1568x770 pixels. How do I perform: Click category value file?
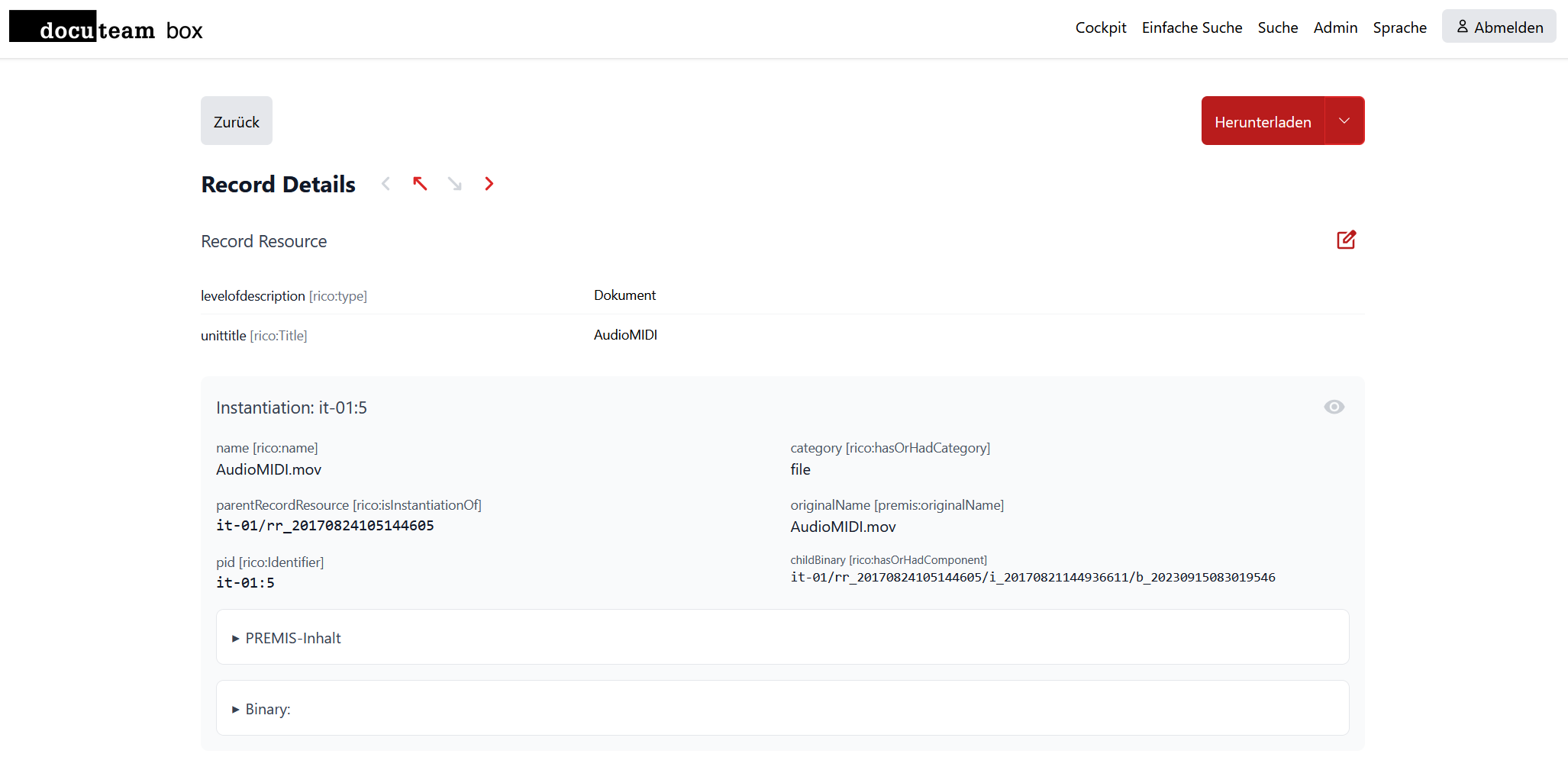tap(800, 469)
